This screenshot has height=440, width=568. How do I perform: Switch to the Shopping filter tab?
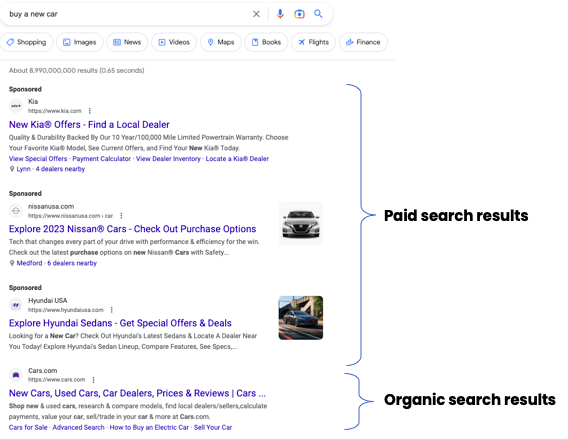tap(26, 42)
